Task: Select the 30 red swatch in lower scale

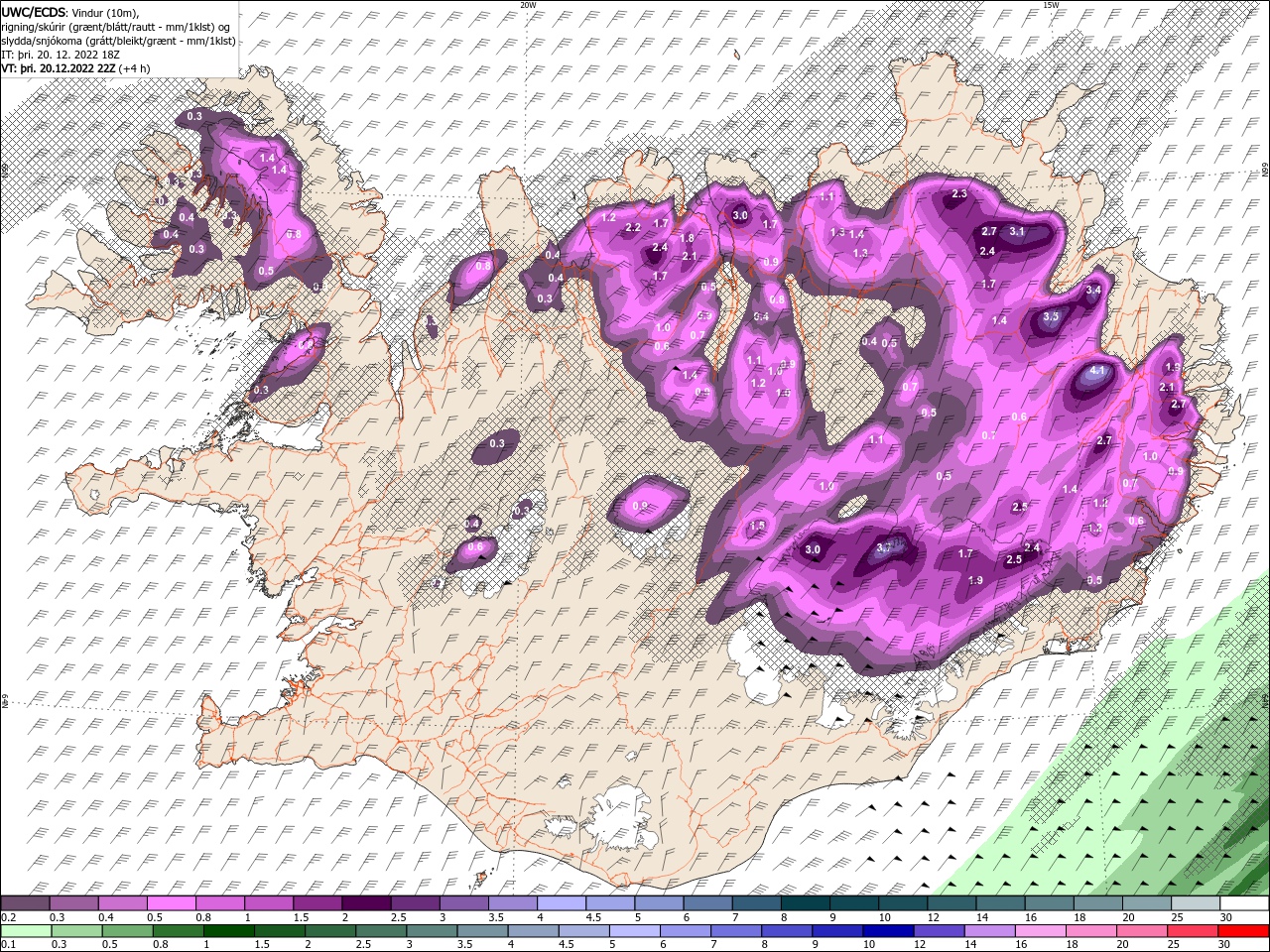Action: point(1242,931)
